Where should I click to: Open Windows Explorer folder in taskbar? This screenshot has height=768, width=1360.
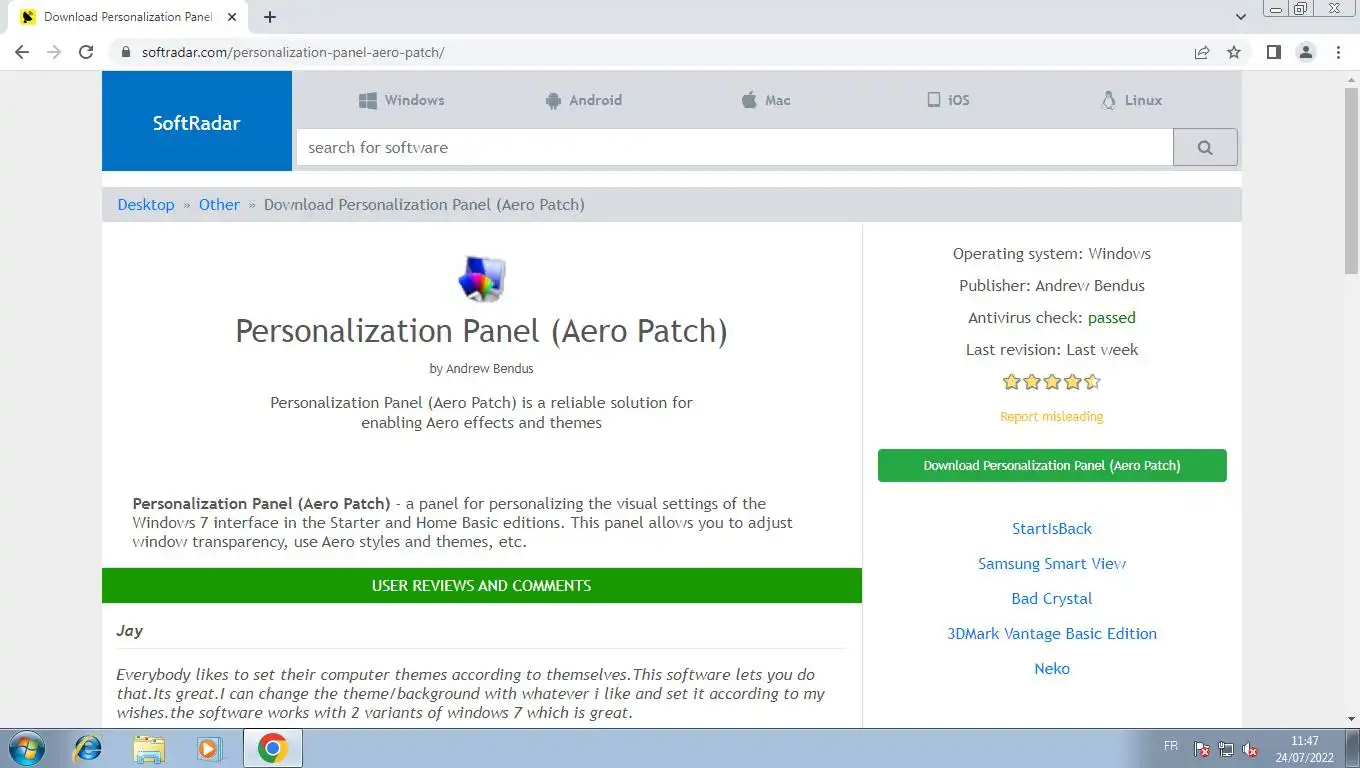(149, 748)
